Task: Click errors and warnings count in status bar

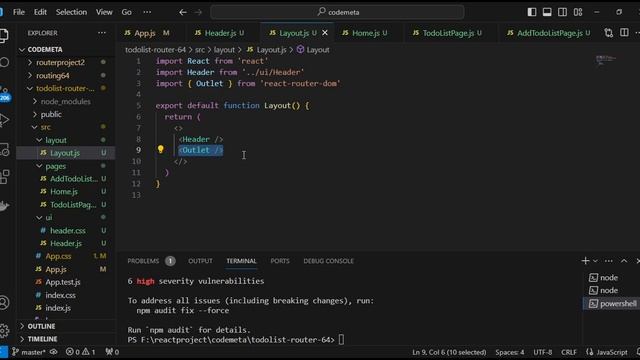Action: click(x=80, y=352)
